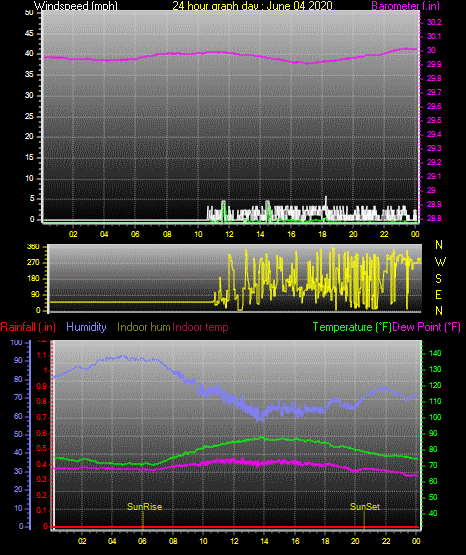This screenshot has height=555, width=466.
Task: Click the W compass direction label
Action: tap(440, 262)
